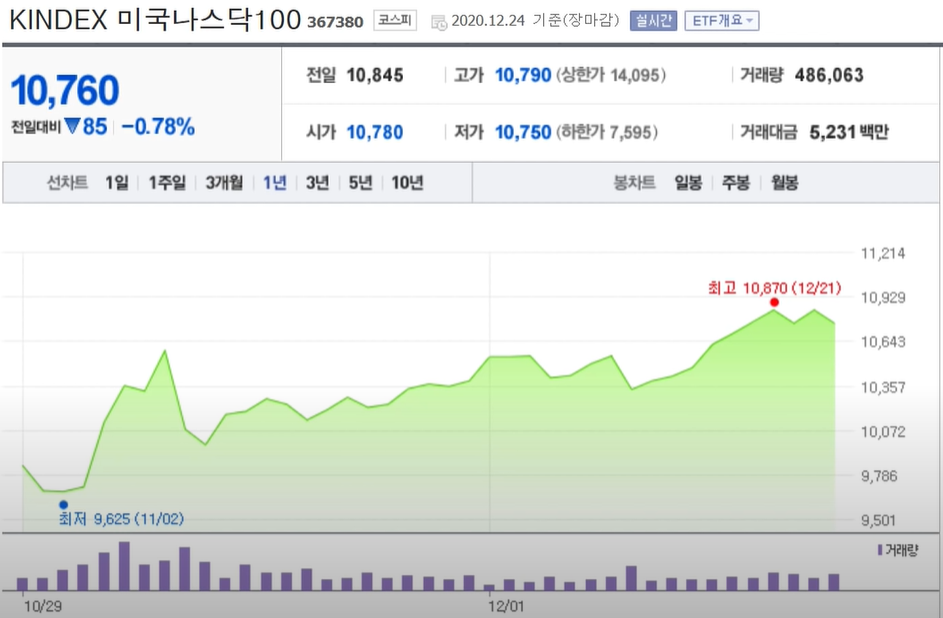Click the 고가 value 10,790
The width and height of the screenshot is (943, 618).
pyautogui.click(x=523, y=75)
